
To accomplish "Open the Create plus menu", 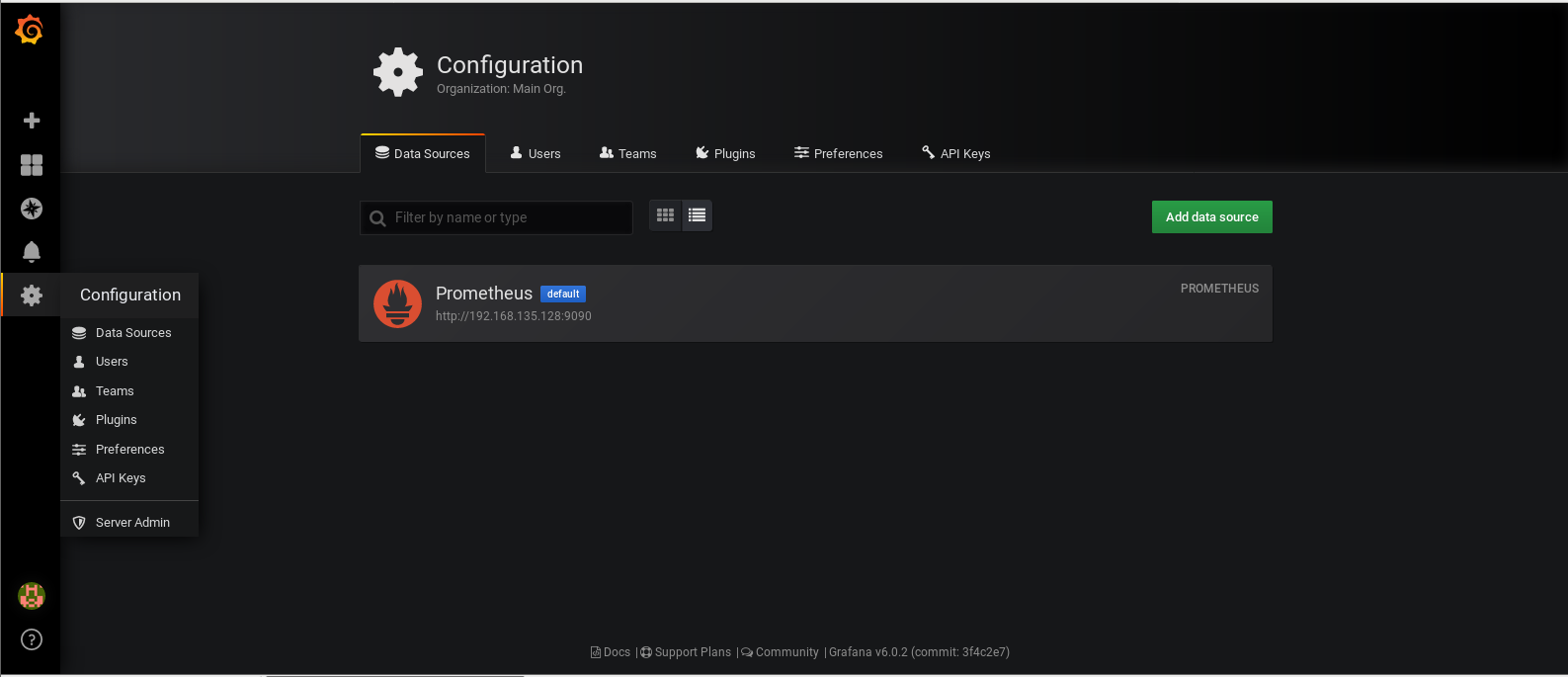I will click(x=32, y=121).
